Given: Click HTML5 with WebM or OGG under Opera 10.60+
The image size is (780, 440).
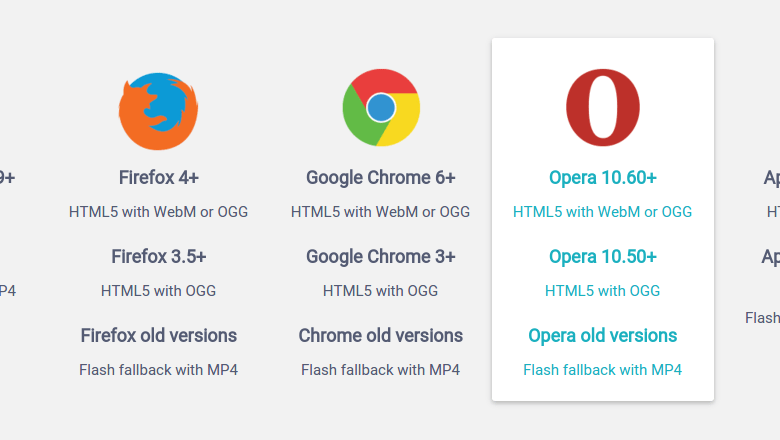Looking at the screenshot, I should click(603, 212).
